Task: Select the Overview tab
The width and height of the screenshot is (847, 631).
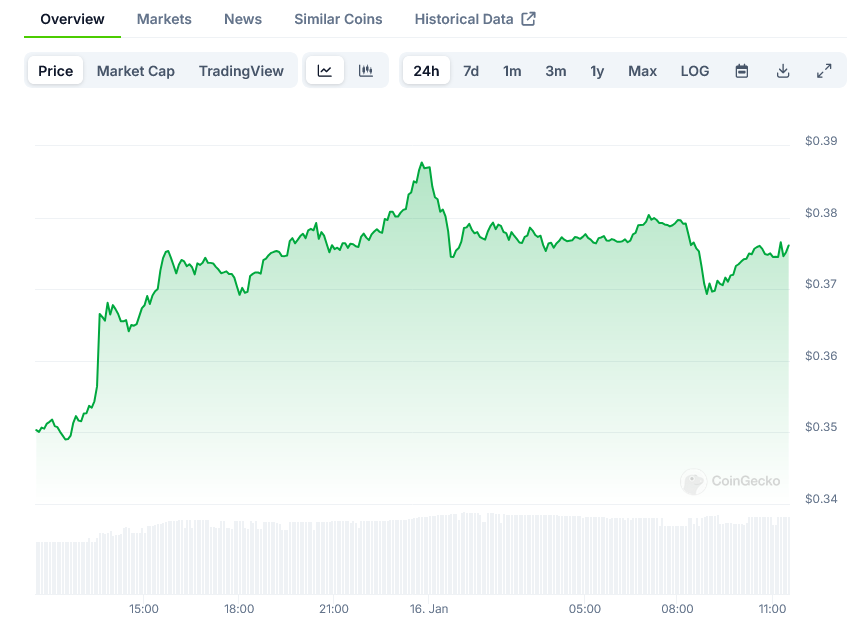Action: click(72, 19)
